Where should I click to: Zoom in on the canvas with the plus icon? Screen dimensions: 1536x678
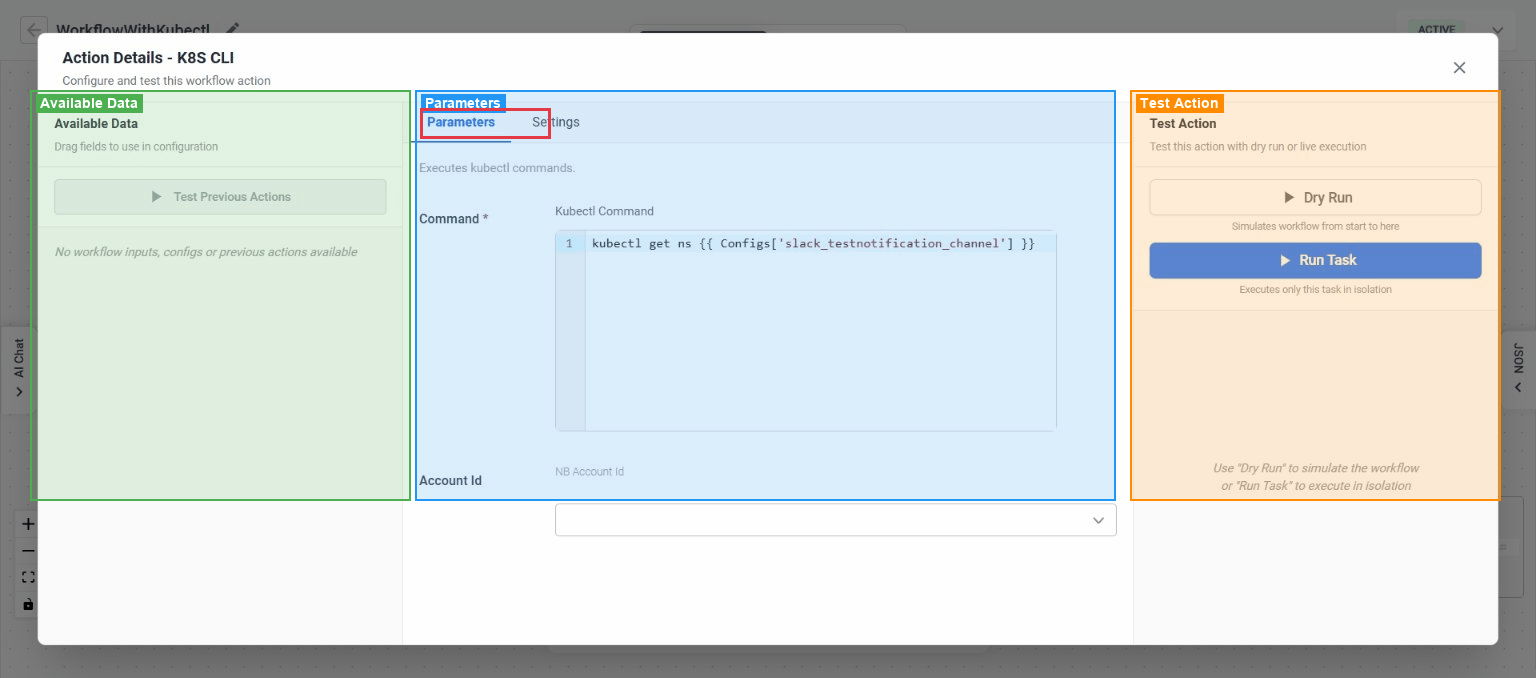click(26, 523)
